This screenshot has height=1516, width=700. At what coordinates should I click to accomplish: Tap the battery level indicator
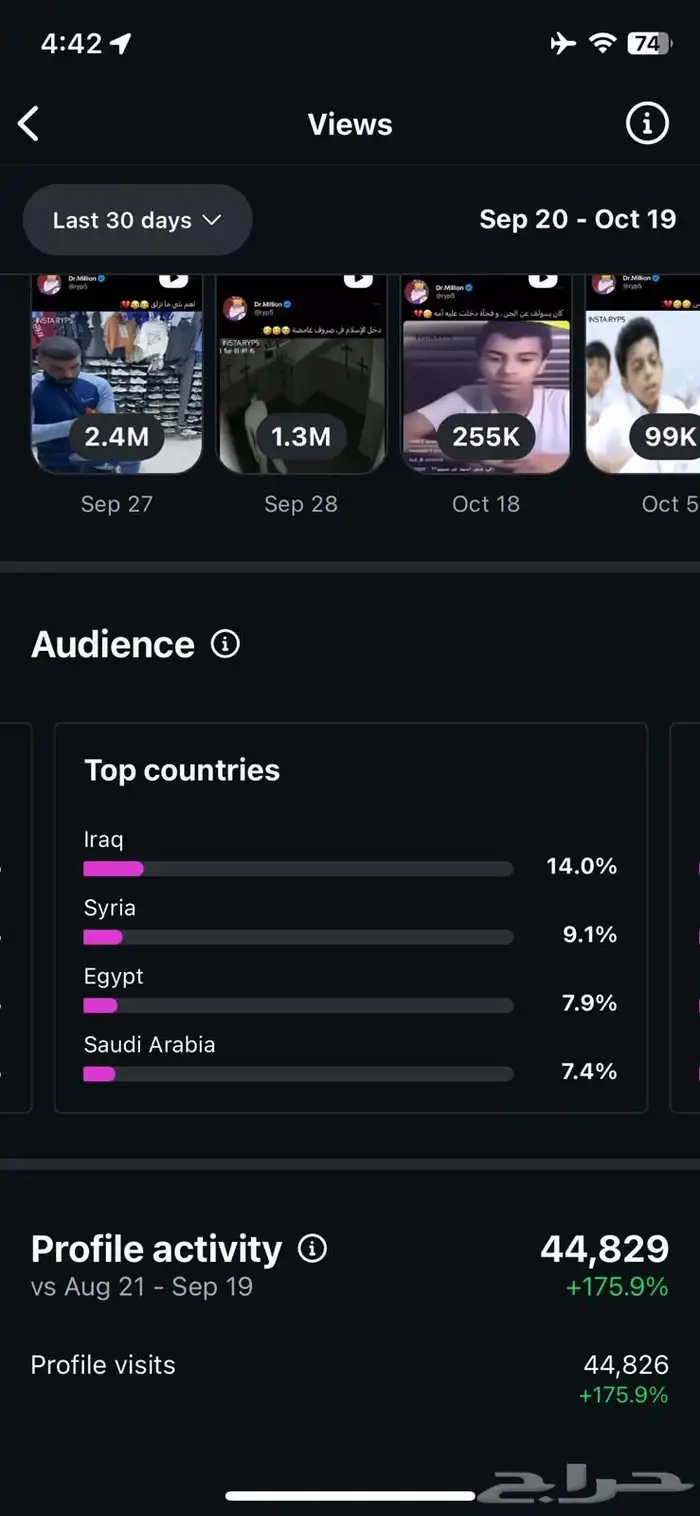pos(648,43)
